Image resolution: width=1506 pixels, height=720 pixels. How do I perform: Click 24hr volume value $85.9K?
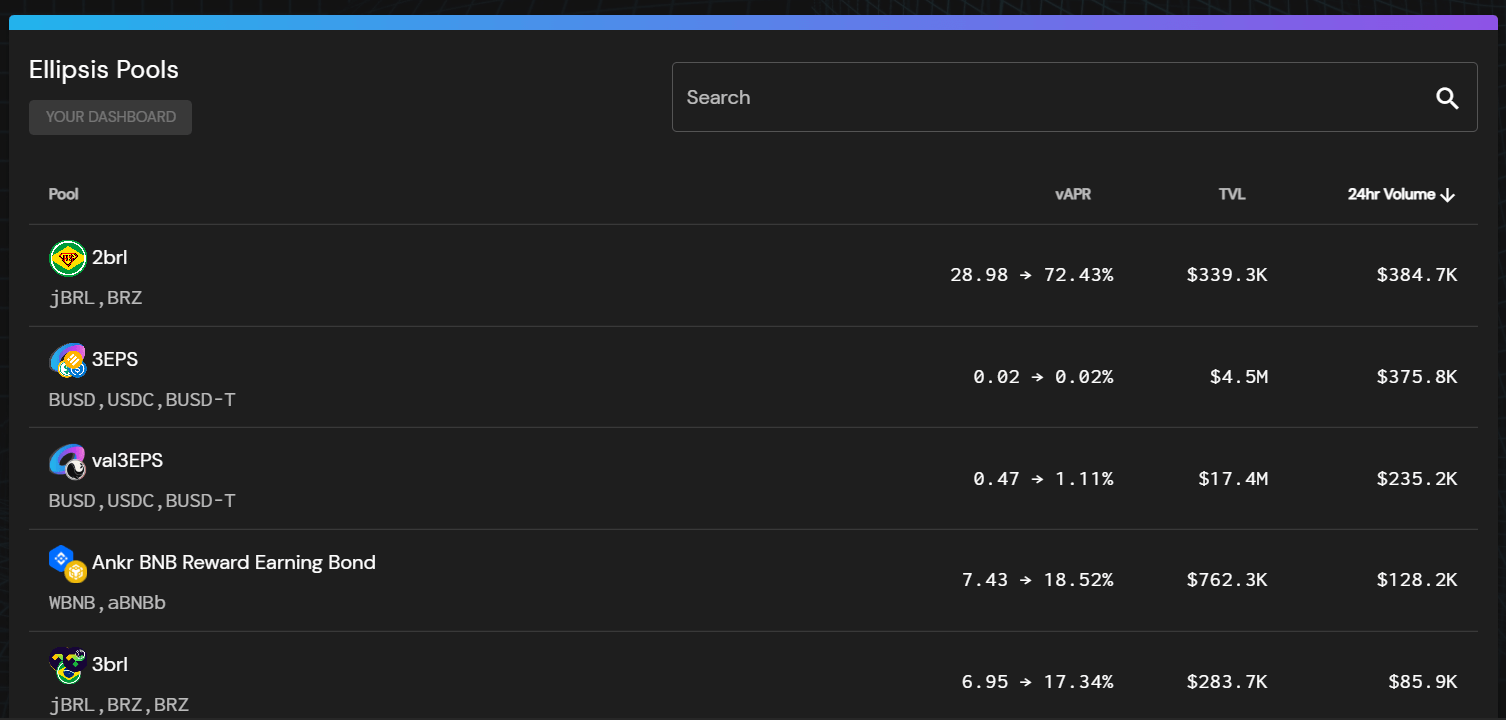click(x=1423, y=682)
